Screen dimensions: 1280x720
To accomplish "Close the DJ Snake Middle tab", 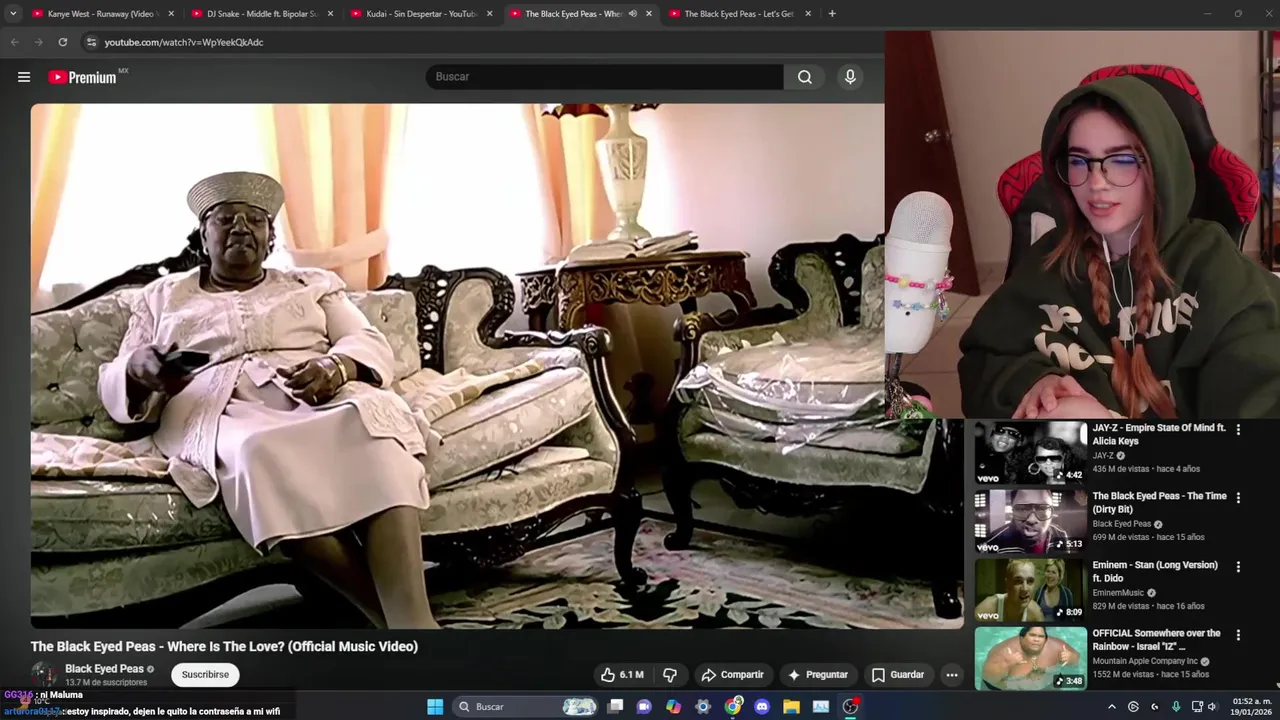I will pos(330,14).
